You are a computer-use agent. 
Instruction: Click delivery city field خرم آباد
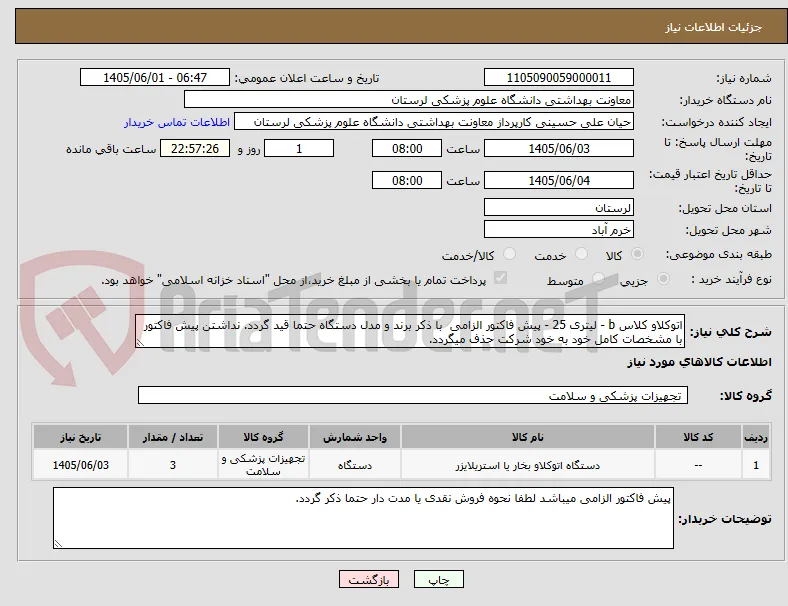(x=559, y=229)
